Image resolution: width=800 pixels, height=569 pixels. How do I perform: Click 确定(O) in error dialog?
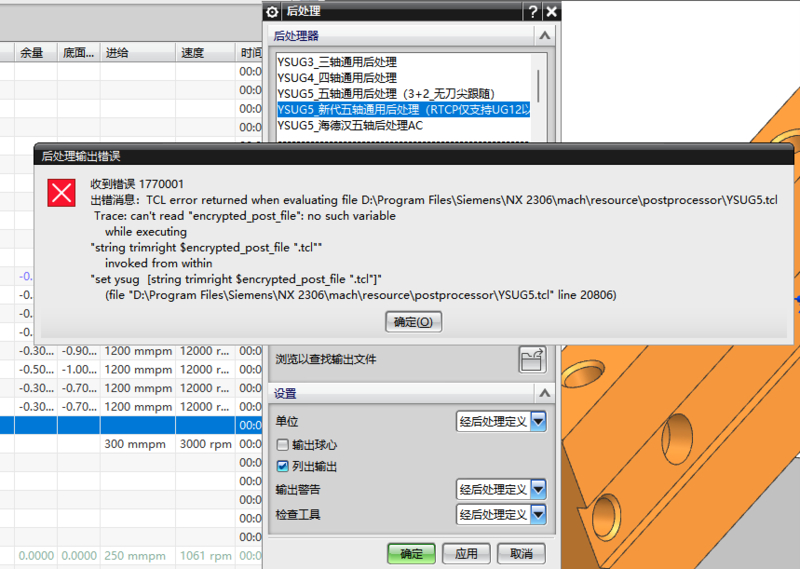(x=413, y=322)
